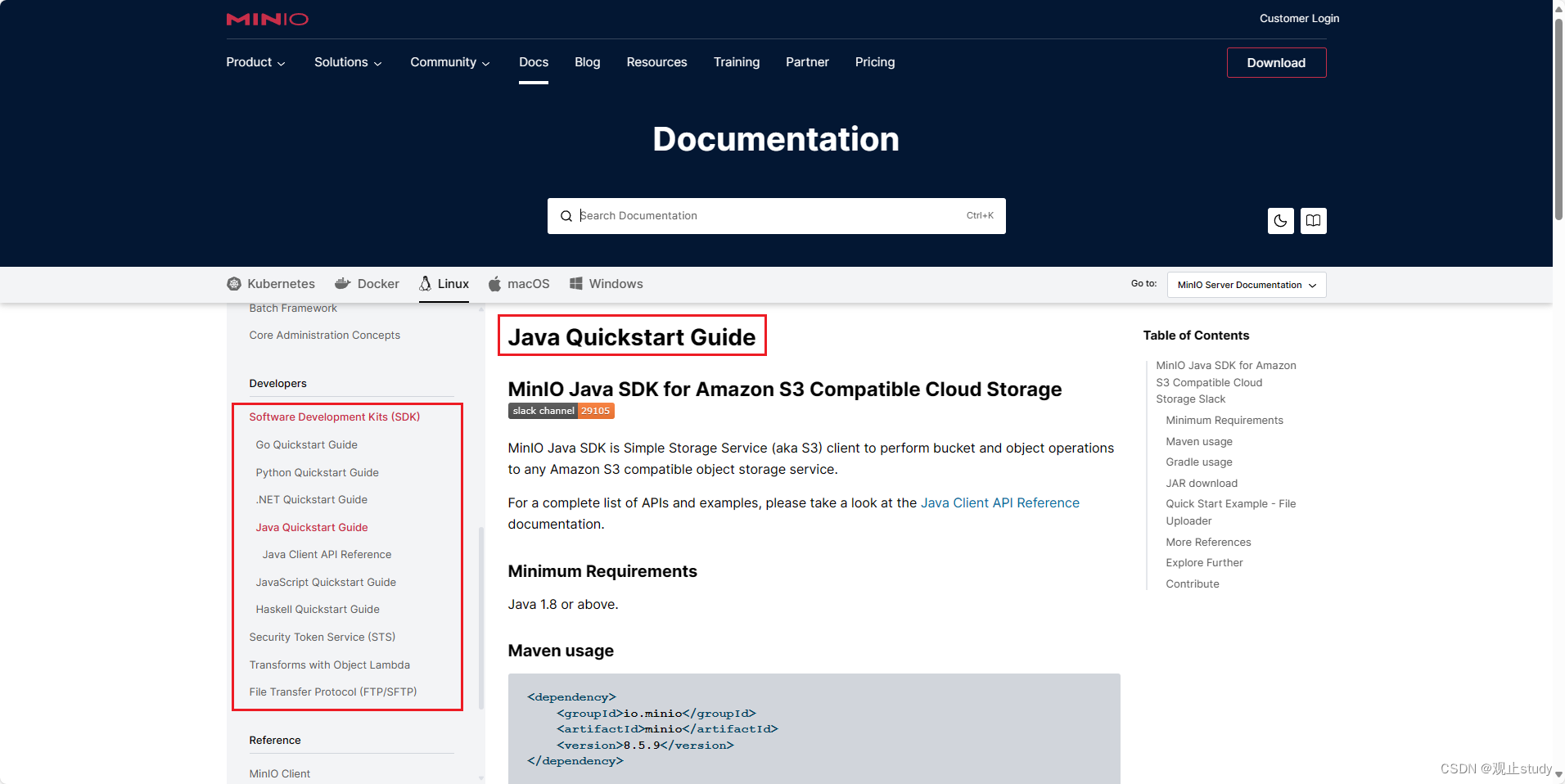Open the Partner page

coord(807,62)
